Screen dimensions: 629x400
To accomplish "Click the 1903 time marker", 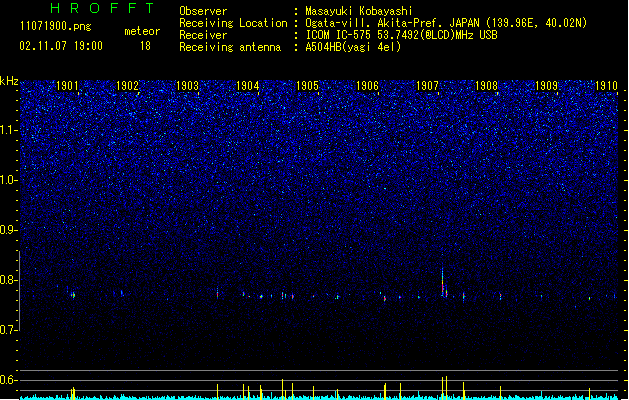I will 187,85.
